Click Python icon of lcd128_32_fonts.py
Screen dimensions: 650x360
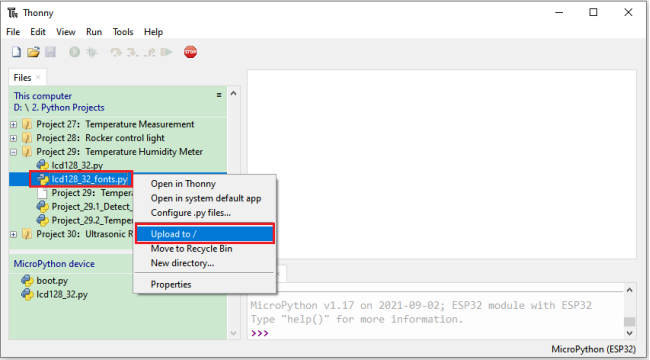click(x=42, y=179)
